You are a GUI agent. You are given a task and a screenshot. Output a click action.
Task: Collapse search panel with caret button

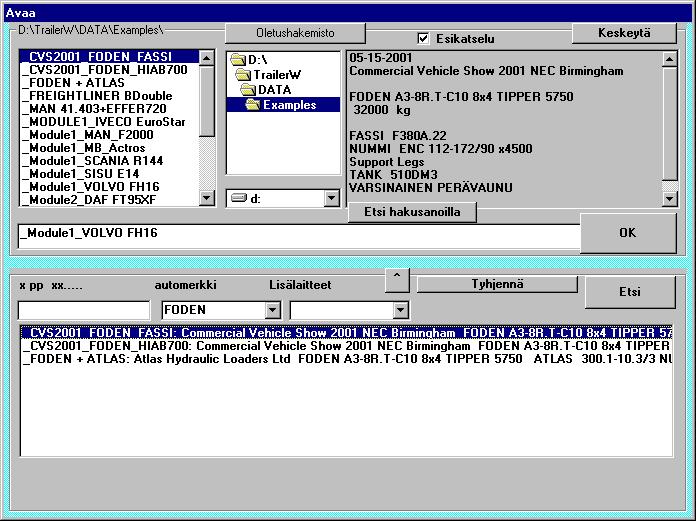point(397,280)
